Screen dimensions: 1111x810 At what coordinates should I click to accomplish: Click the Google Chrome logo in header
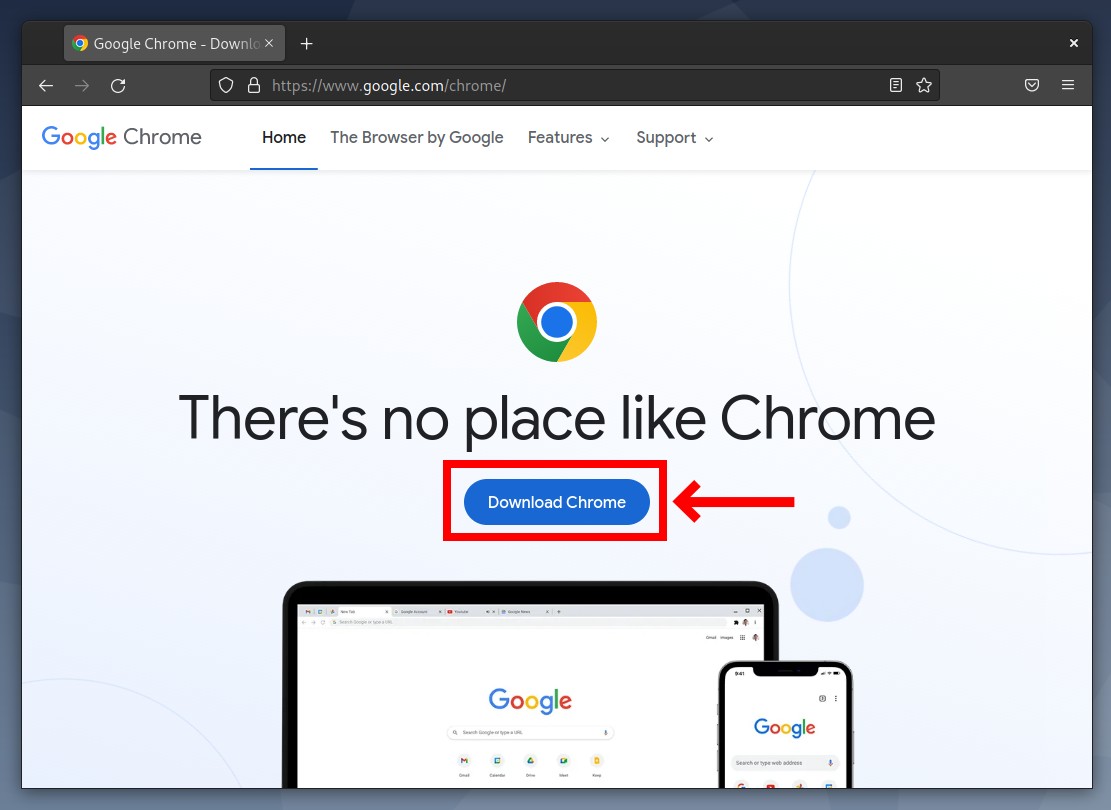point(122,137)
